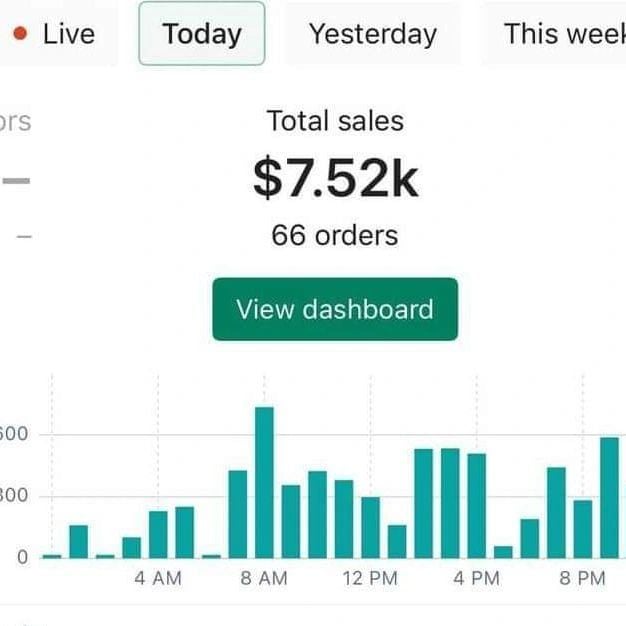Click the red Live indicator dot
Viewport: 626px width, 626px height.
coord(21,34)
